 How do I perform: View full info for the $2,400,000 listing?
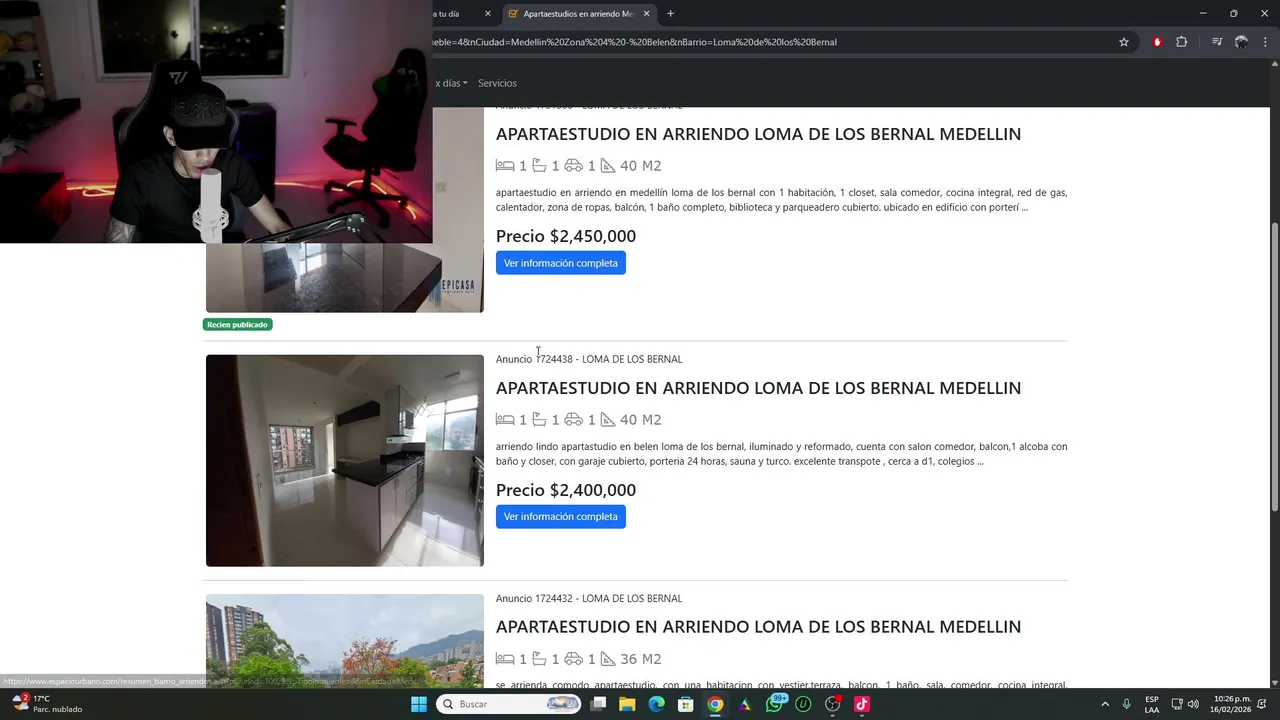[x=561, y=517]
